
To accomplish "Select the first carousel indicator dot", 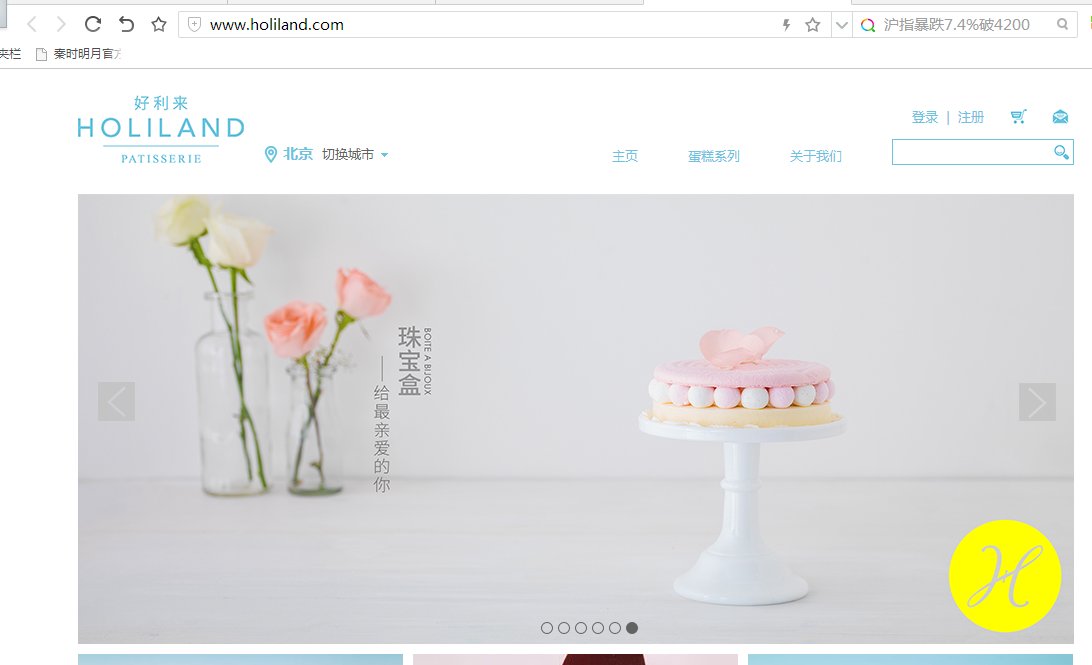I will coord(547,628).
